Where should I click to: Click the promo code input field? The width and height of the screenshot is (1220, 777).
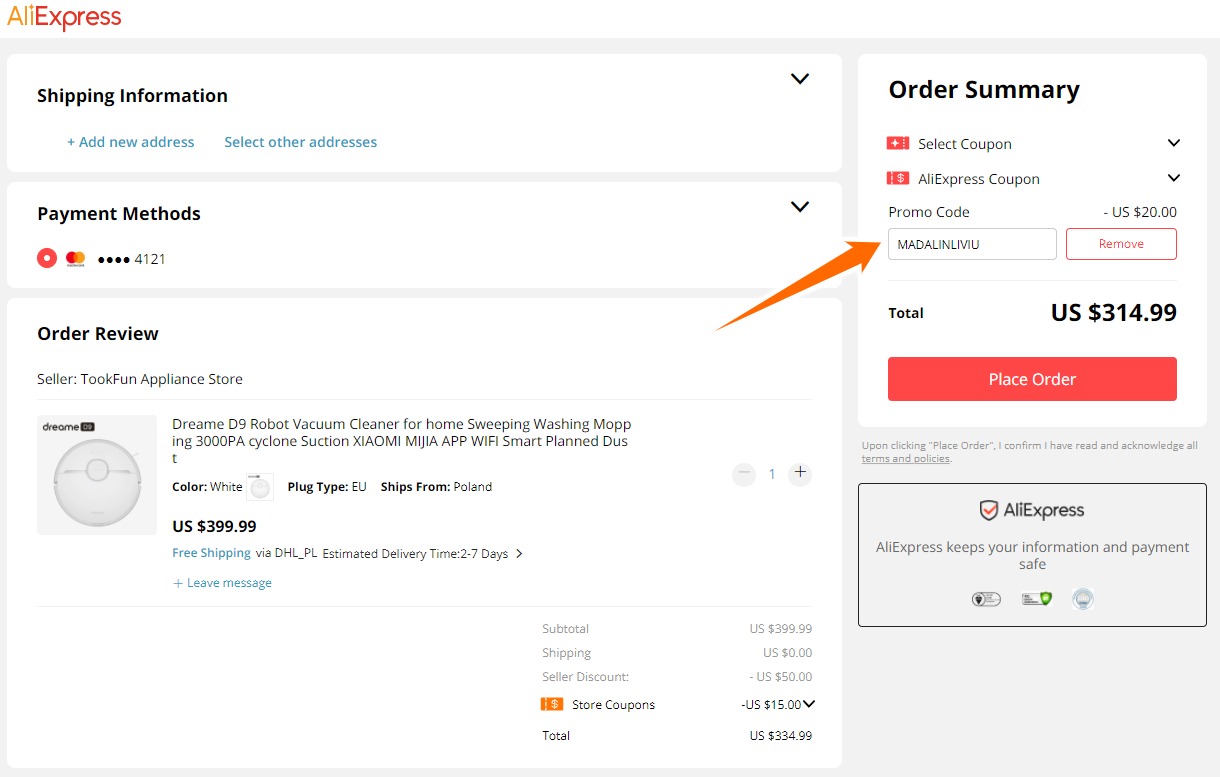coord(972,244)
